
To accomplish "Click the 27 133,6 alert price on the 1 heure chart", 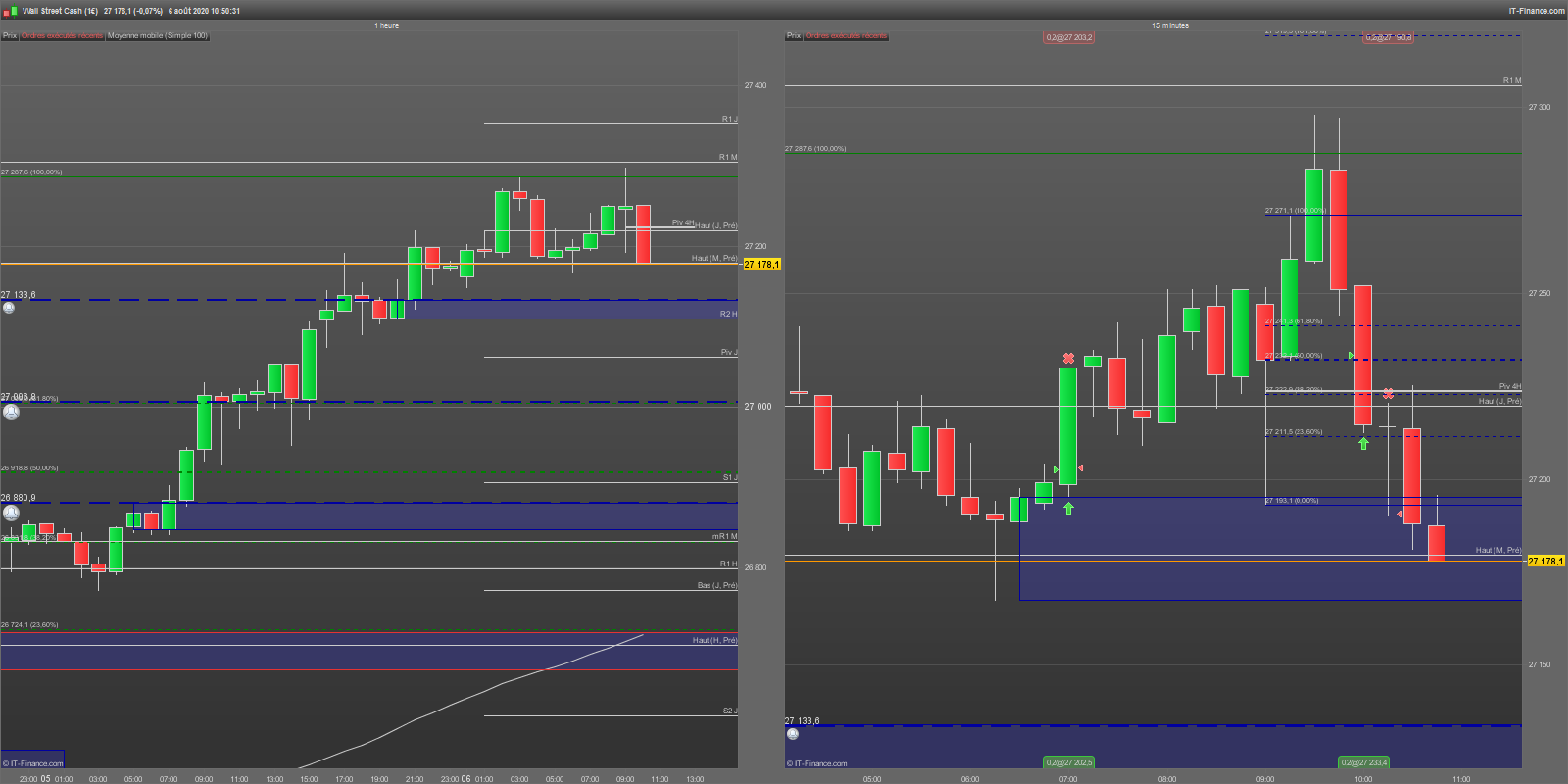I will pyautogui.click(x=19, y=294).
